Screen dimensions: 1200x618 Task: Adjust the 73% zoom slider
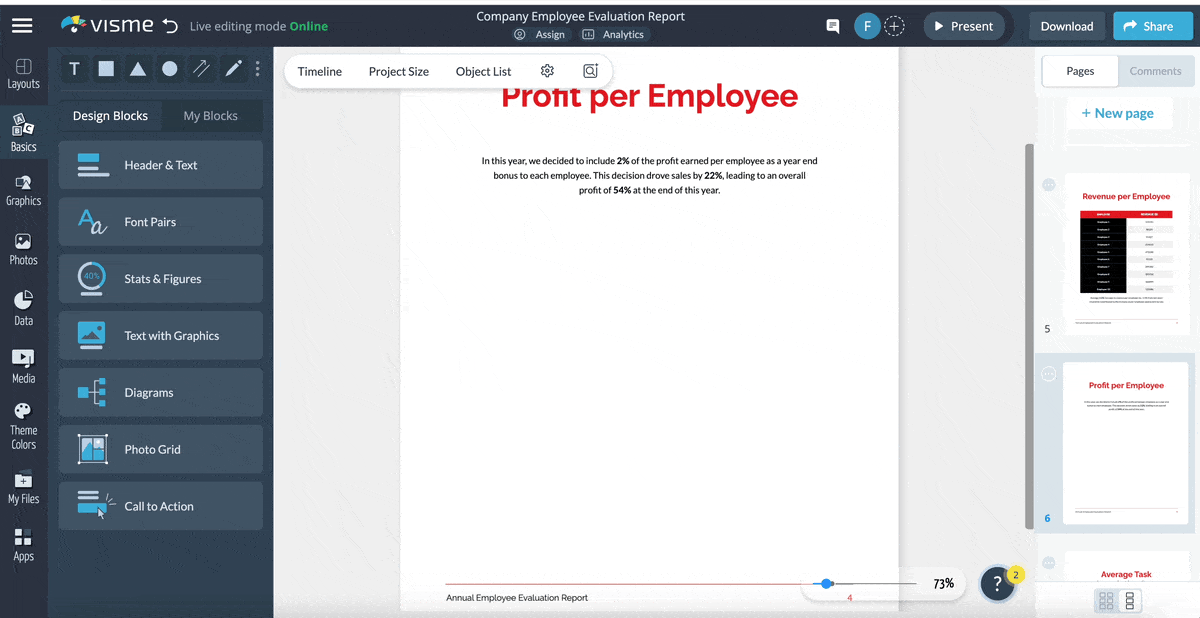[x=826, y=583]
